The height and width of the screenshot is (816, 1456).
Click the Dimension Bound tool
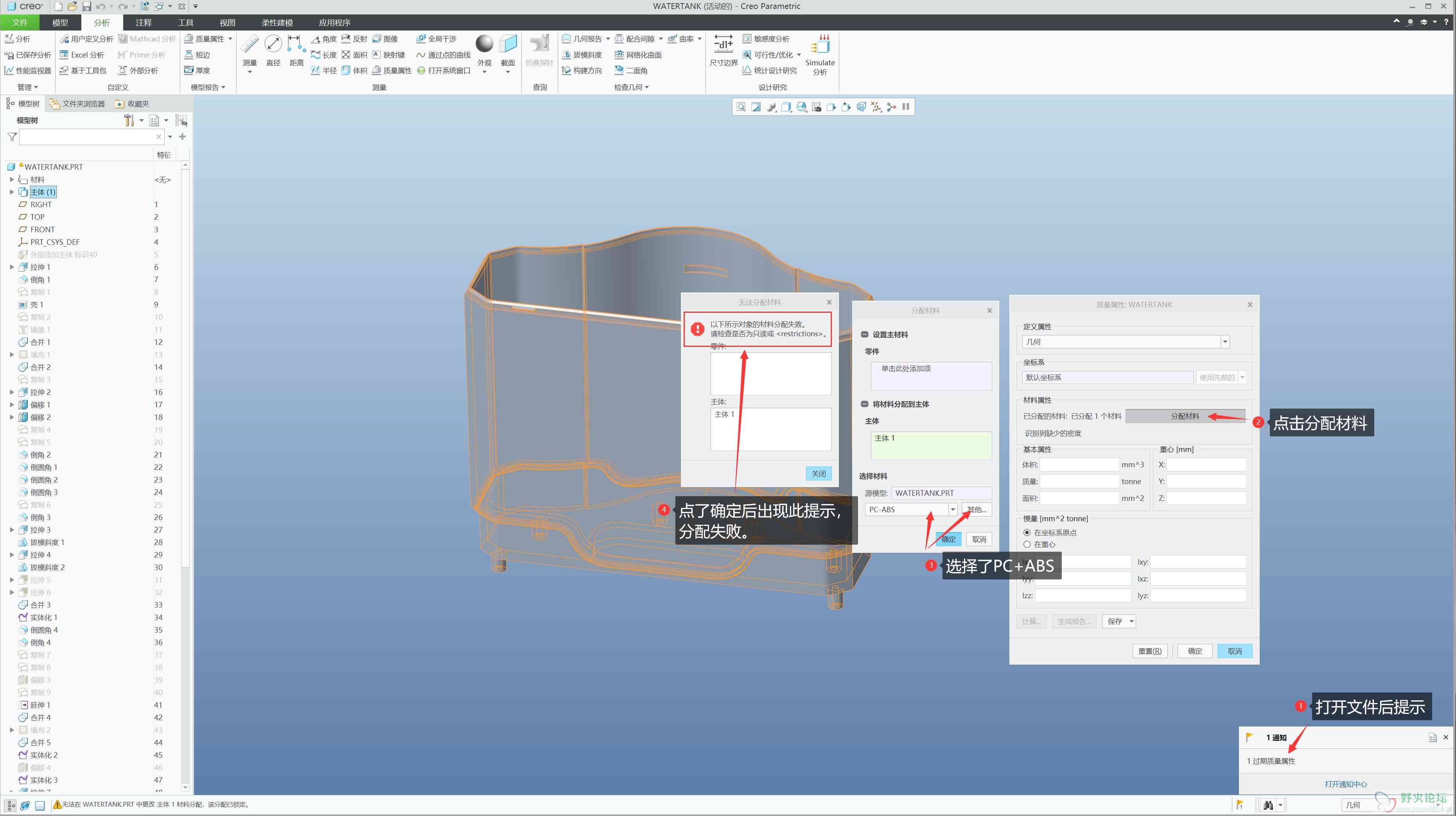point(724,51)
